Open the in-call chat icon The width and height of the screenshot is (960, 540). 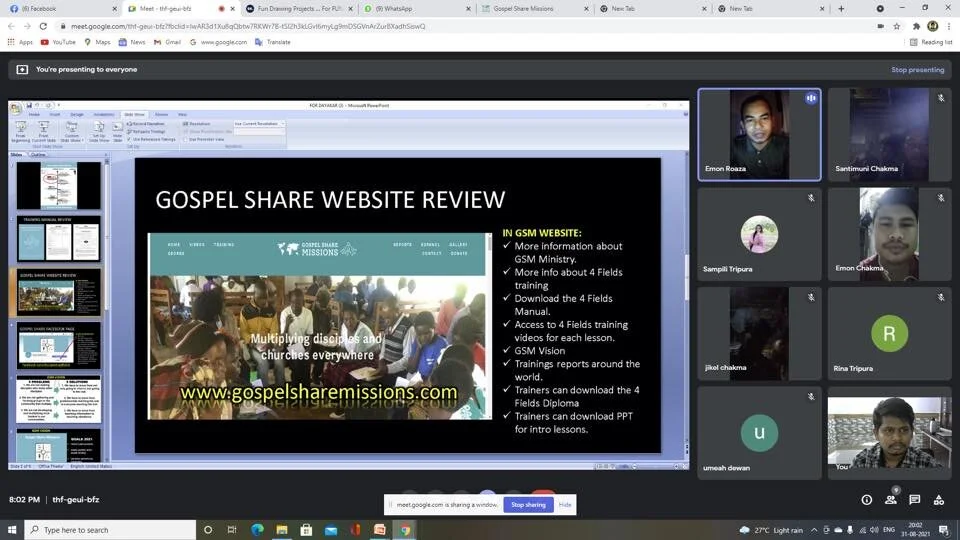(915, 500)
